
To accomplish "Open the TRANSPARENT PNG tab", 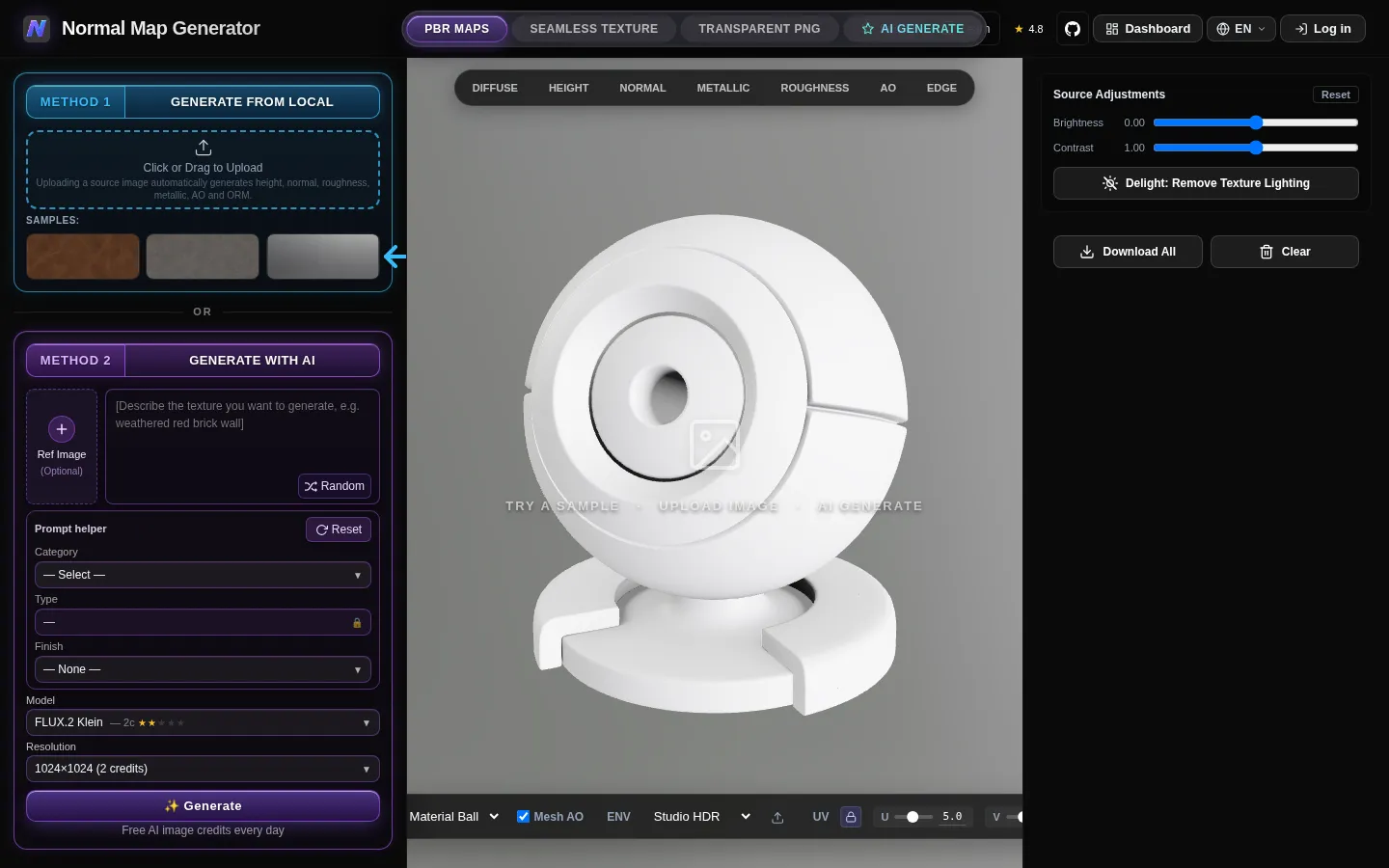I will point(759,29).
